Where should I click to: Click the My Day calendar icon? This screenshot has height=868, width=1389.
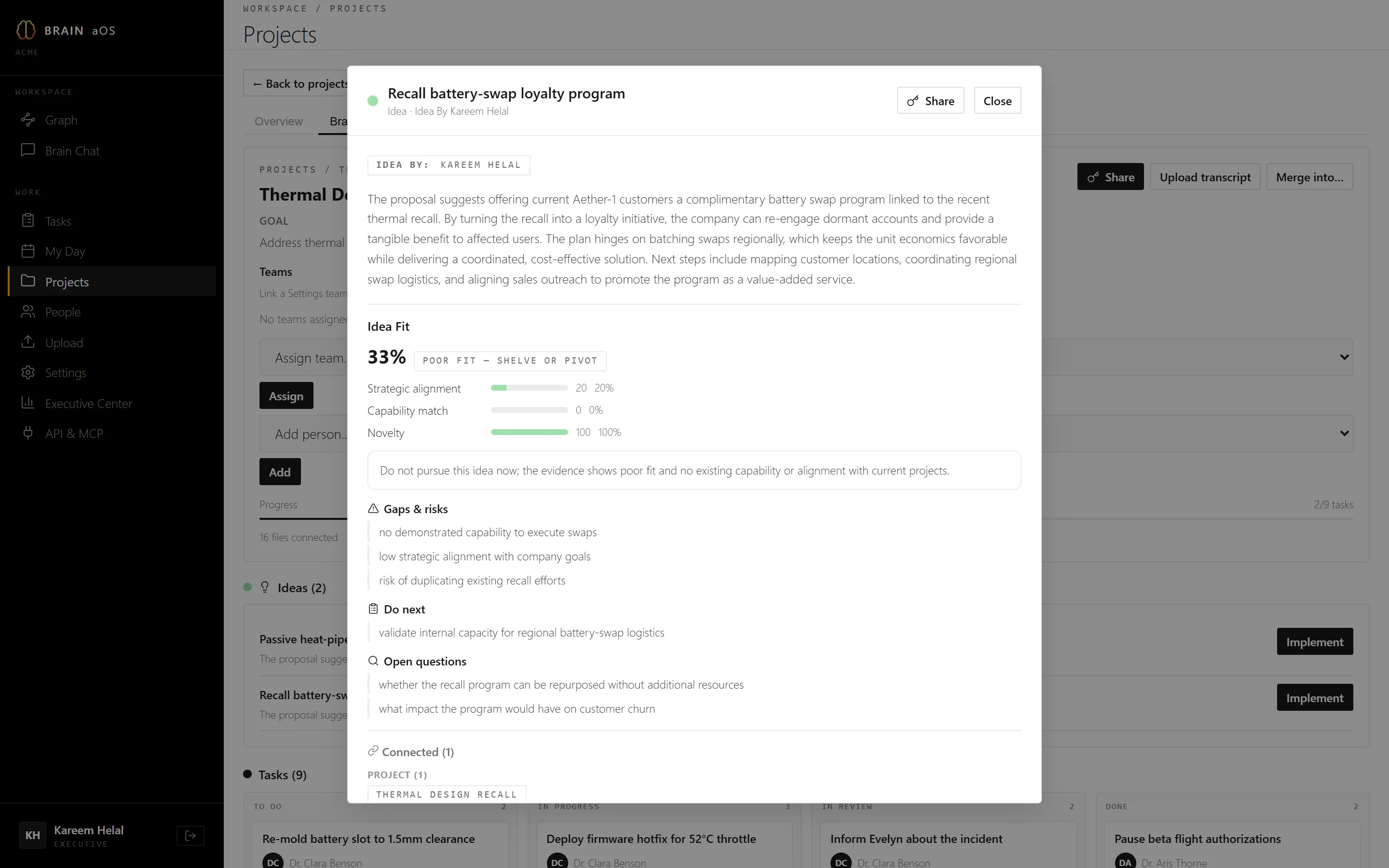click(27, 251)
